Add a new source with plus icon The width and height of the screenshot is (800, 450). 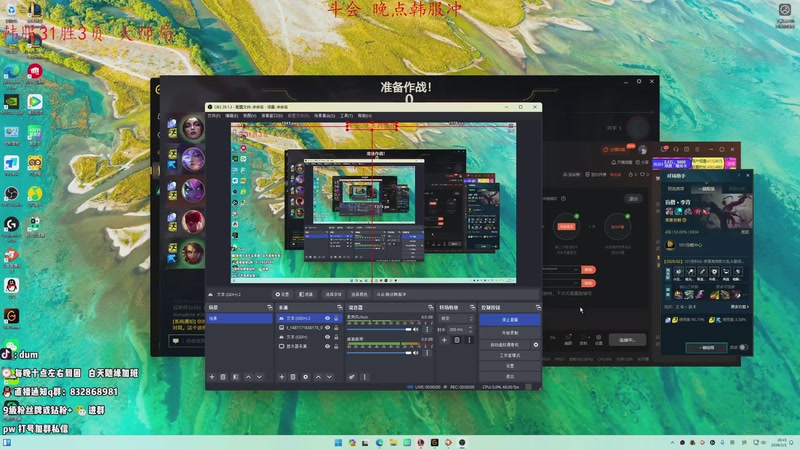point(282,377)
